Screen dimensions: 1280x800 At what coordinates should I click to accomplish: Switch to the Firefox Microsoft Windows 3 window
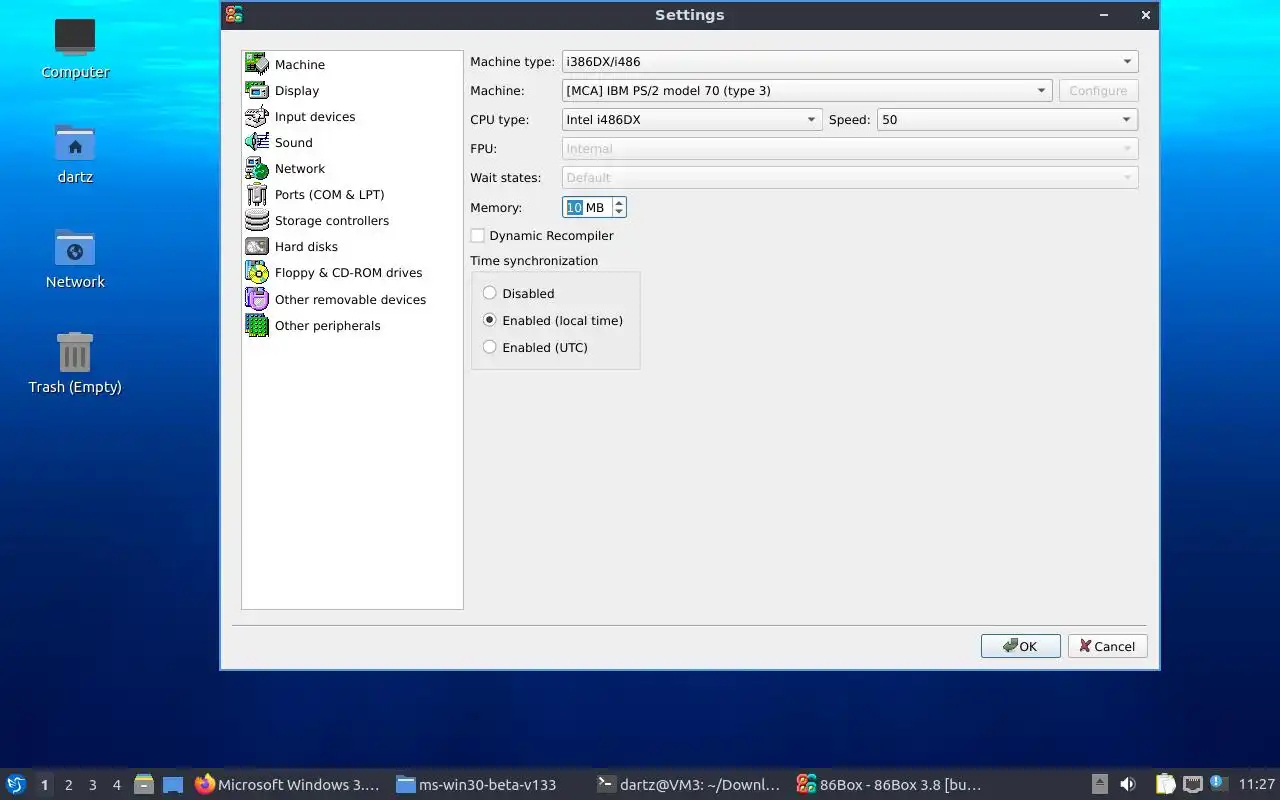pyautogui.click(x=288, y=784)
